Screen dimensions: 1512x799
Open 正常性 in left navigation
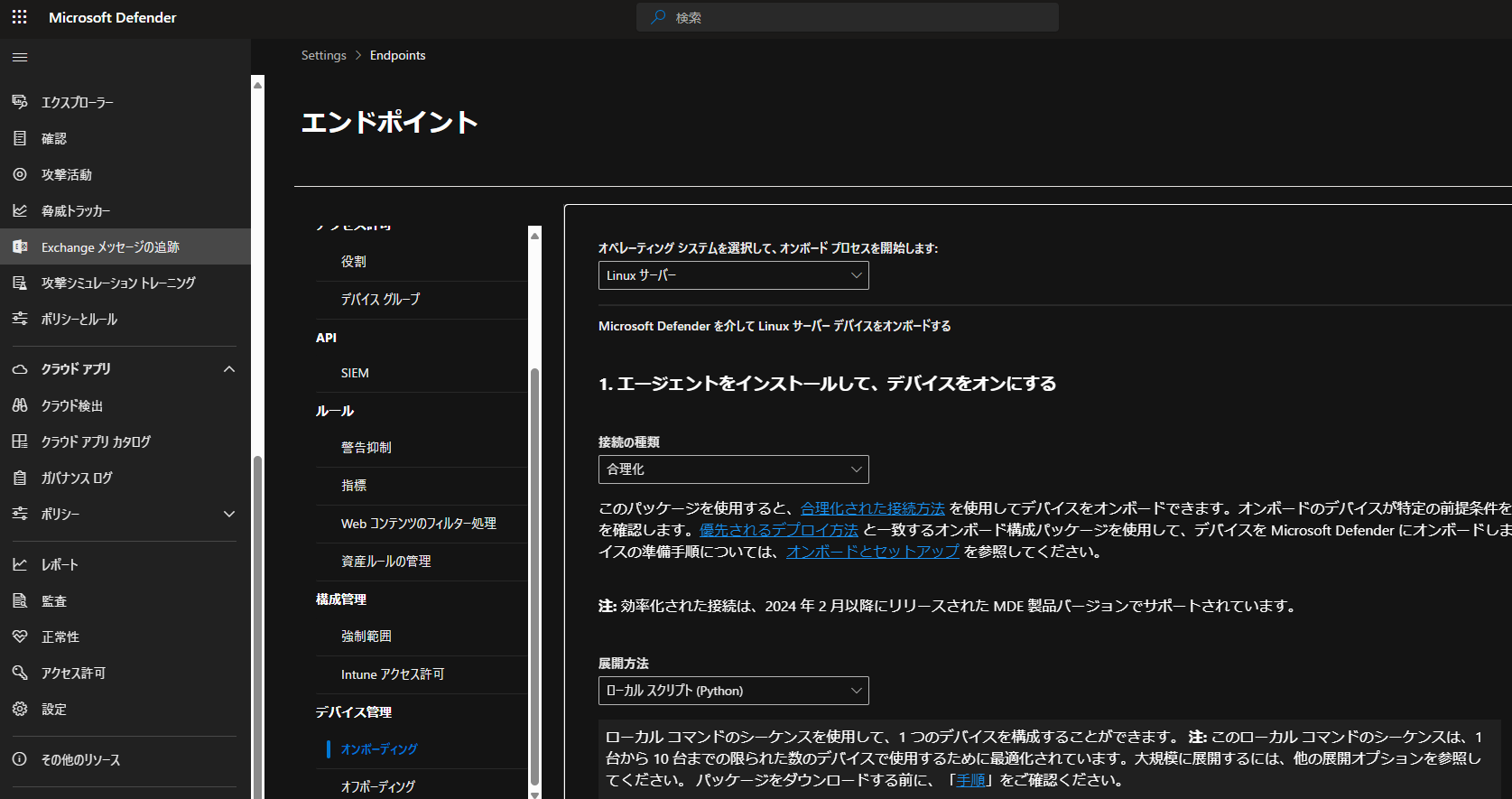click(x=125, y=636)
